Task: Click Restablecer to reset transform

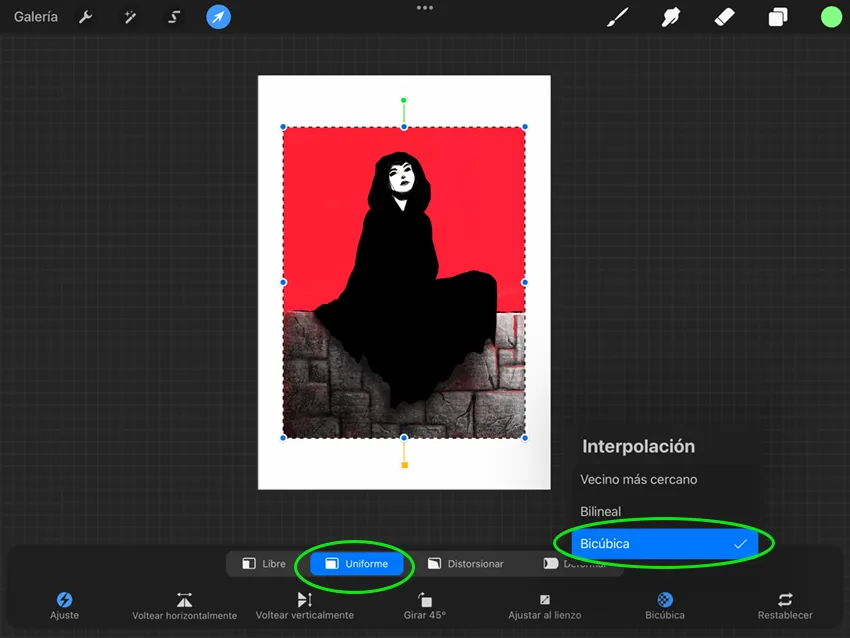Action: 785,605
